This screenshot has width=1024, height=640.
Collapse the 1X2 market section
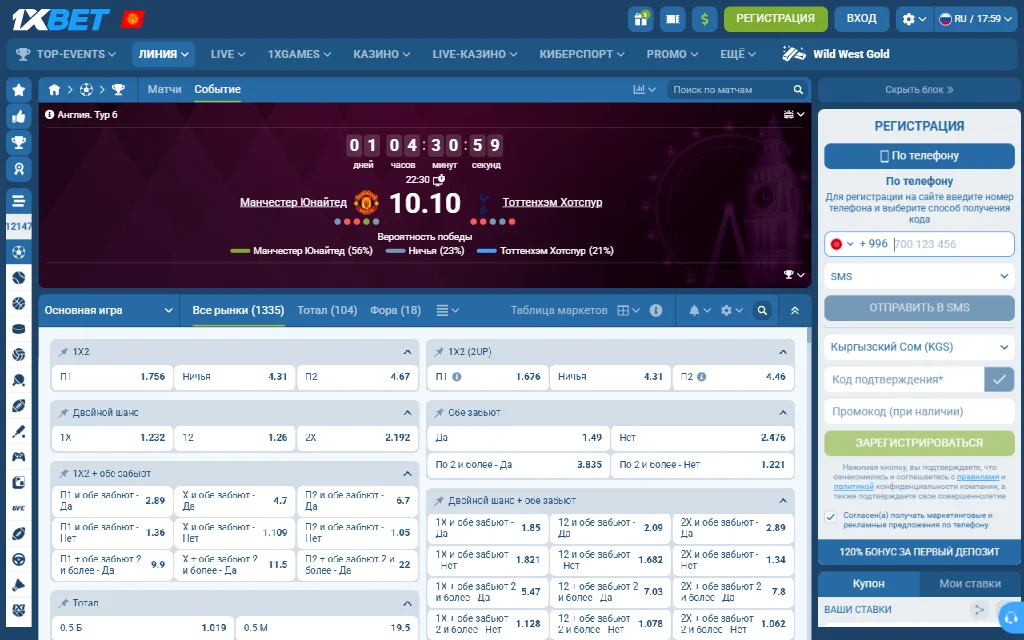(x=408, y=352)
